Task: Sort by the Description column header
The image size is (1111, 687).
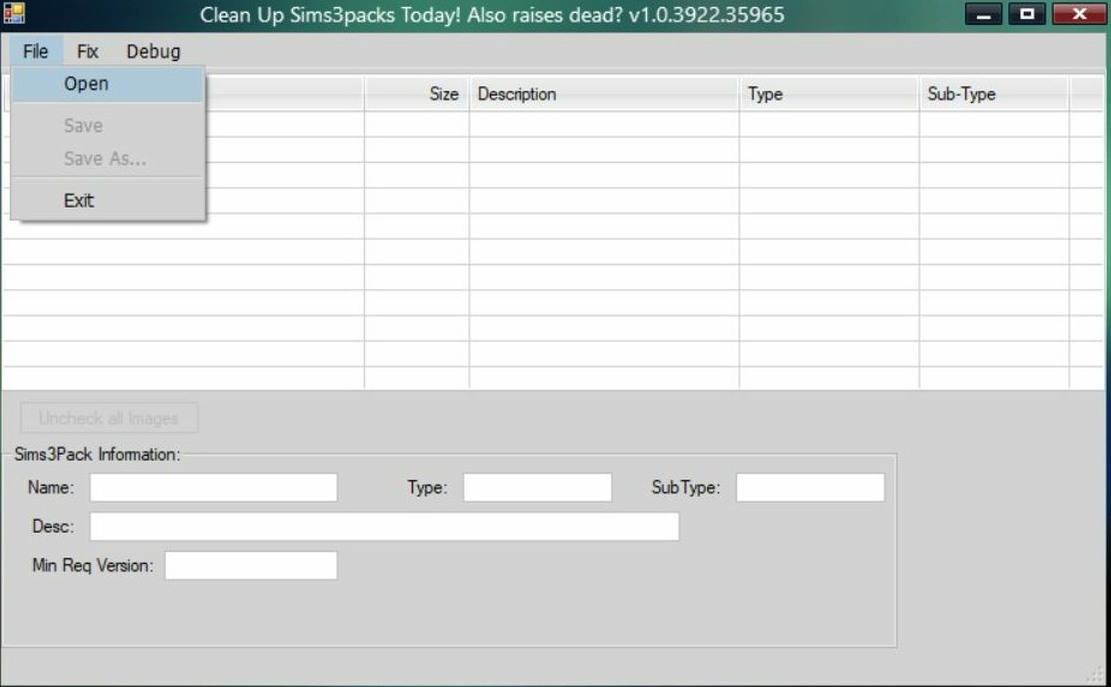Action: 604,93
